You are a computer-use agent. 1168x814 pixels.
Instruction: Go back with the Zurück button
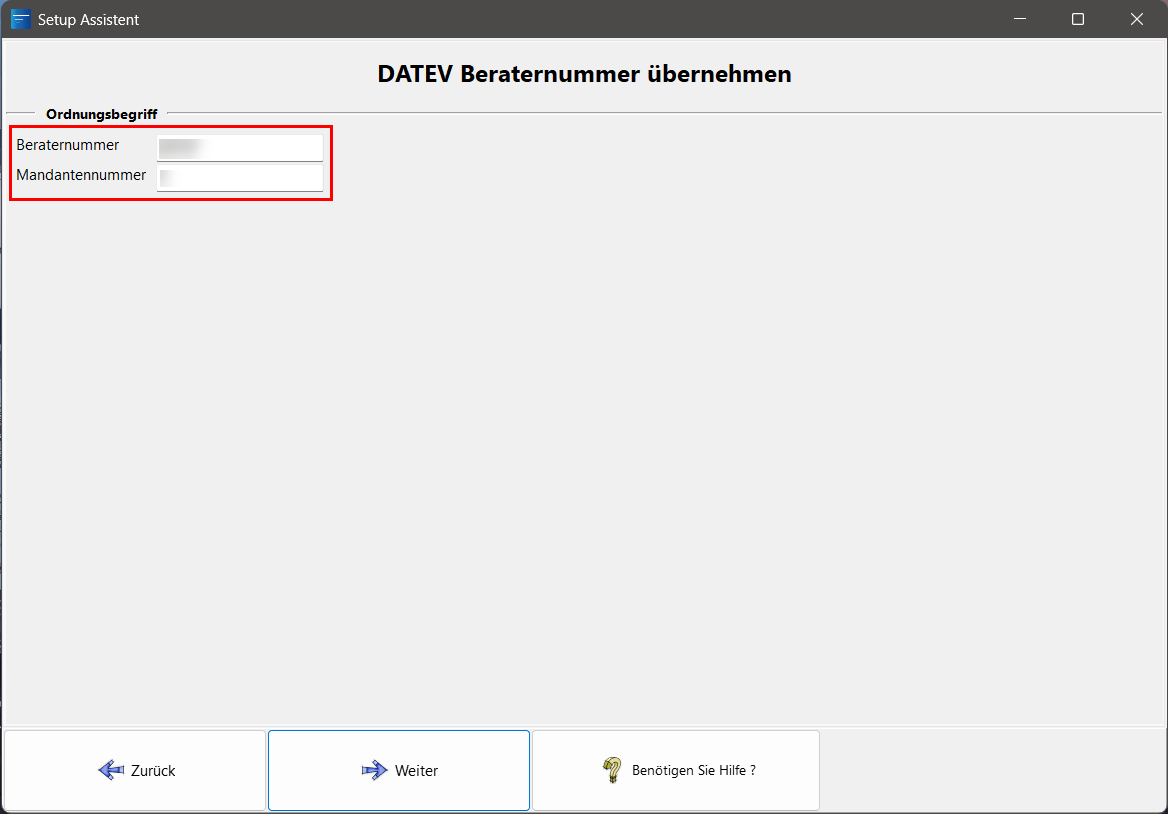tap(135, 770)
